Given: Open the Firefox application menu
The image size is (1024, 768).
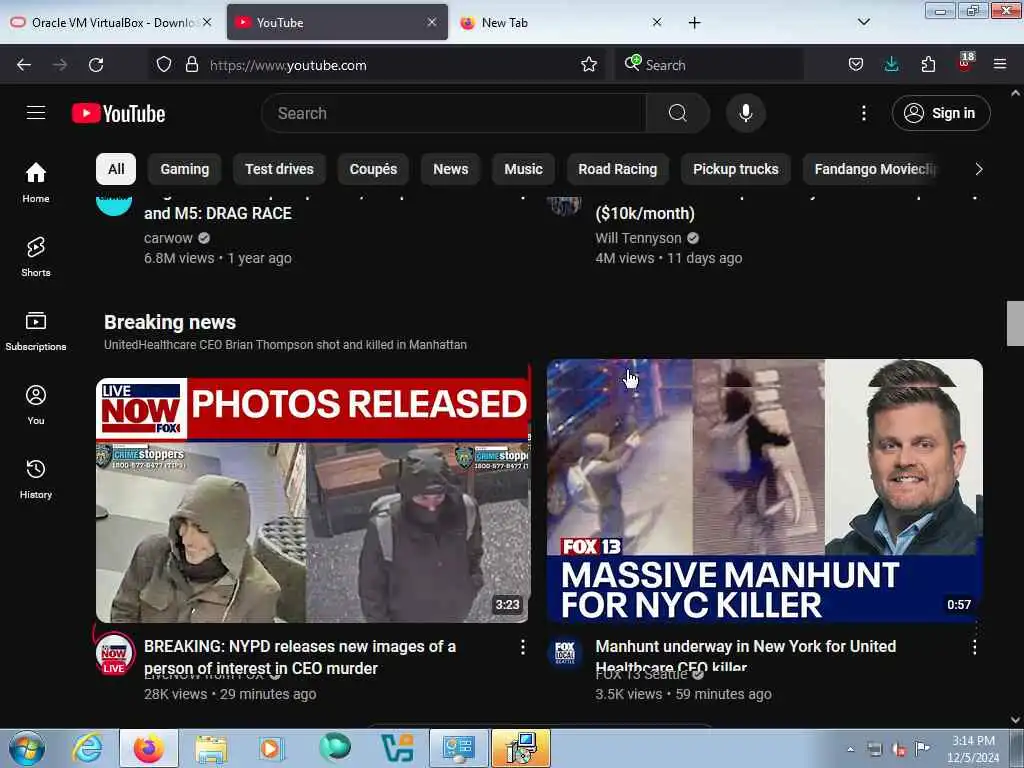Looking at the screenshot, I should (x=1000, y=65).
